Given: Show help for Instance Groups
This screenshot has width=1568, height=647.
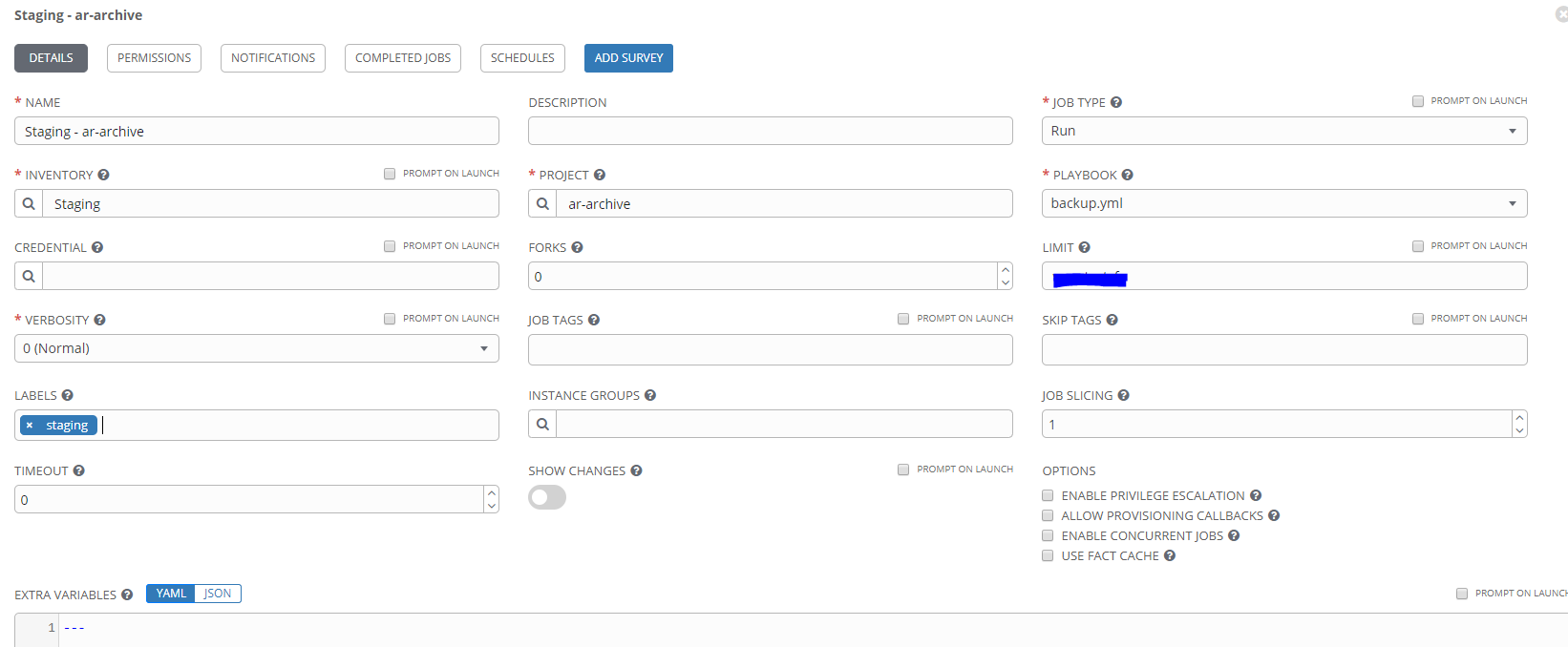Looking at the screenshot, I should tap(650, 395).
